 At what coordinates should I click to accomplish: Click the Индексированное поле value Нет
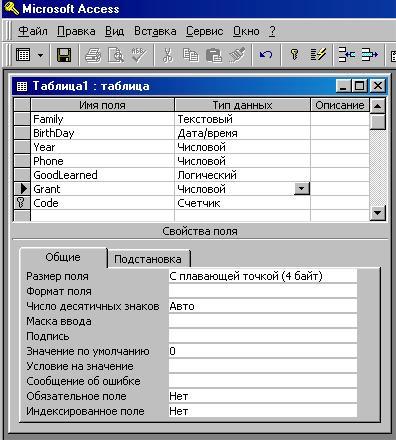pos(263,411)
